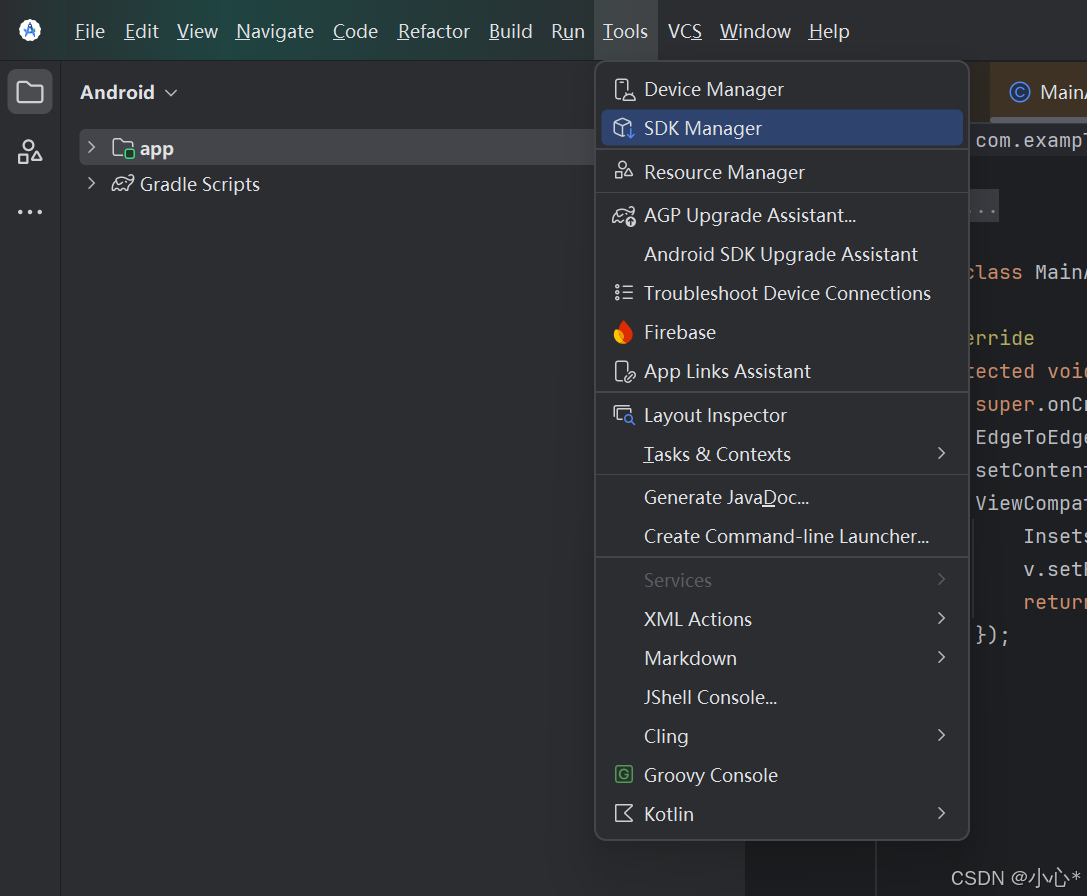Select Android SDK Upgrade Assistant
This screenshot has width=1087, height=896.
[782, 255]
